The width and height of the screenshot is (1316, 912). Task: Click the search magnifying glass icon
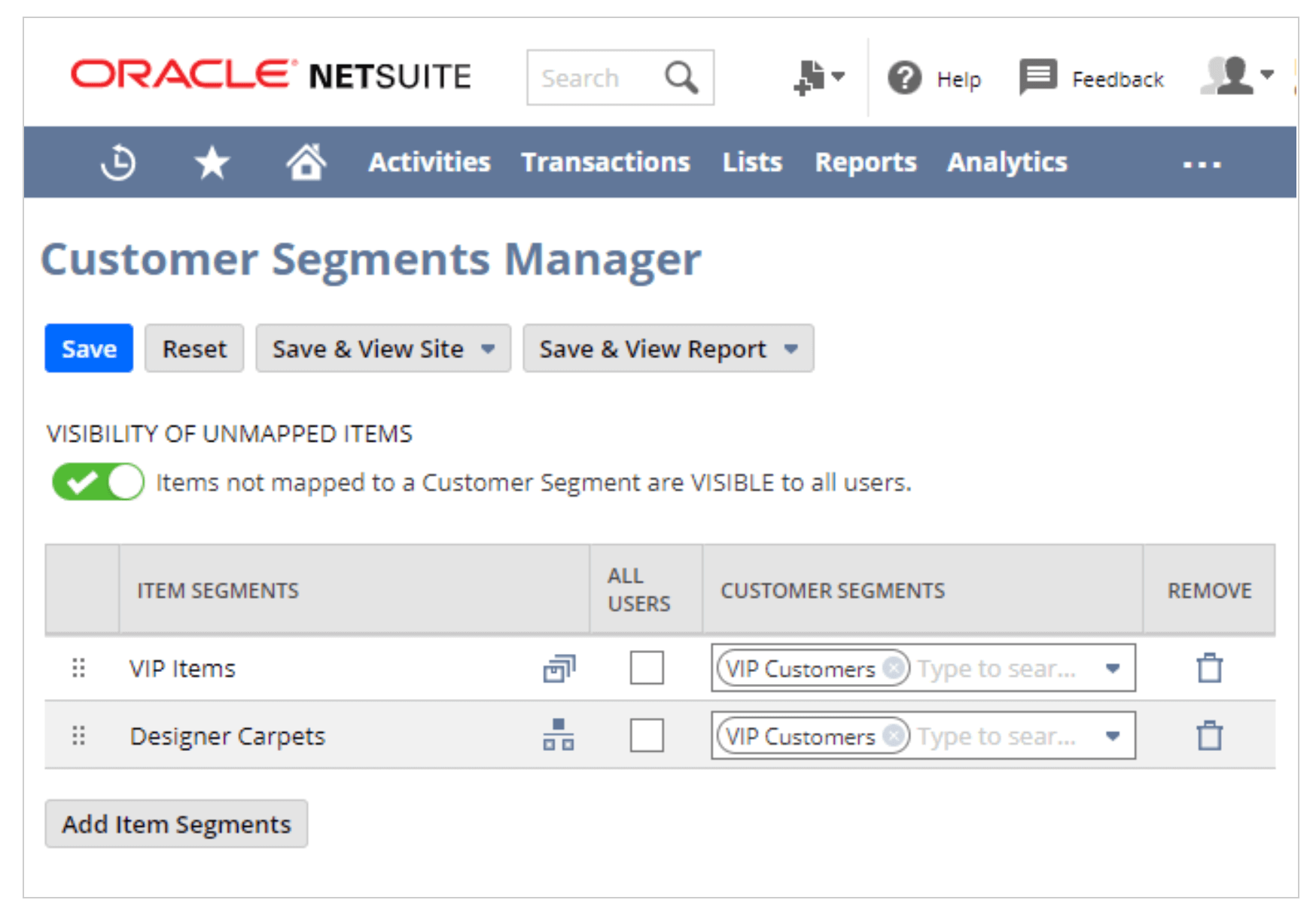(681, 78)
